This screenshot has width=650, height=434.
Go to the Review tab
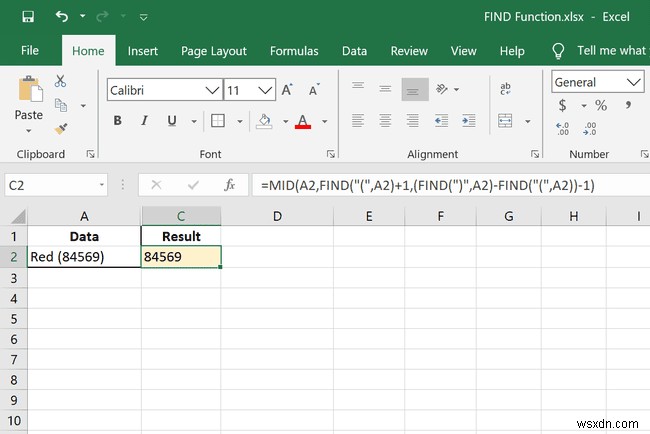[x=409, y=51]
